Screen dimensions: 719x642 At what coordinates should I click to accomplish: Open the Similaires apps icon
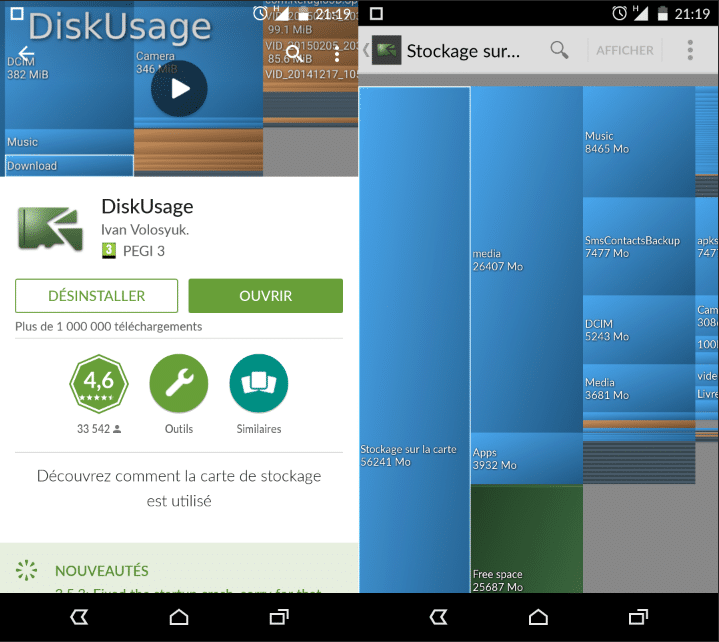(x=259, y=384)
